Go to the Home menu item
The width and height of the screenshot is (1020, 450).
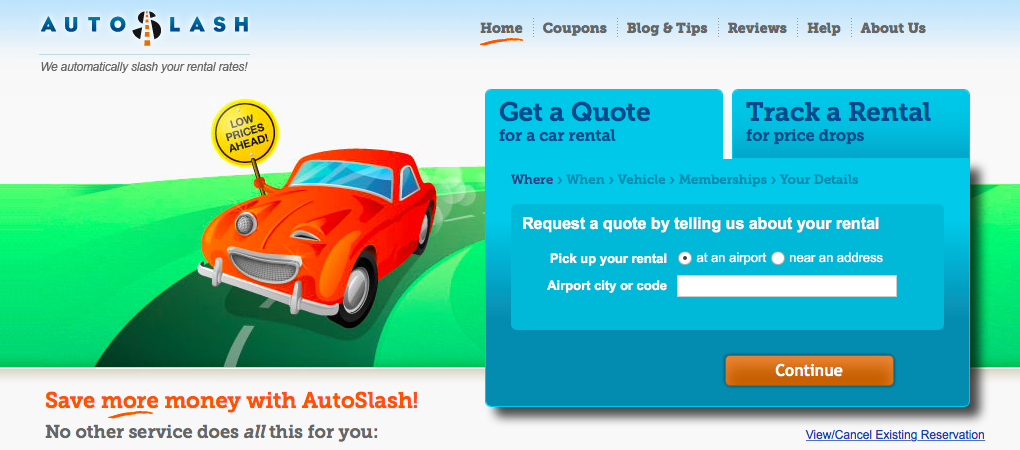501,28
